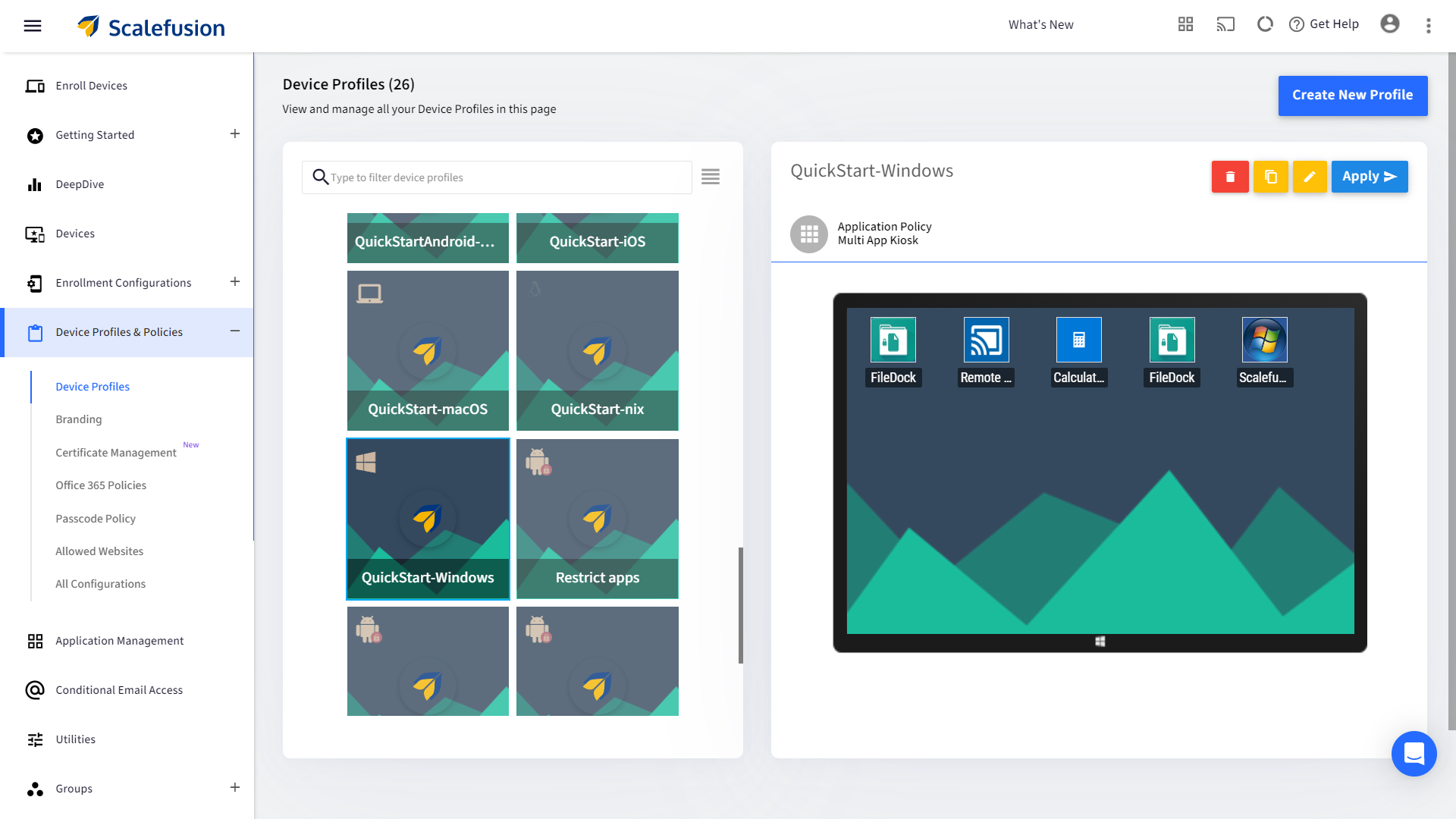This screenshot has width=1456, height=819.
Task: Open the hamburger navigation menu
Action: tap(33, 26)
